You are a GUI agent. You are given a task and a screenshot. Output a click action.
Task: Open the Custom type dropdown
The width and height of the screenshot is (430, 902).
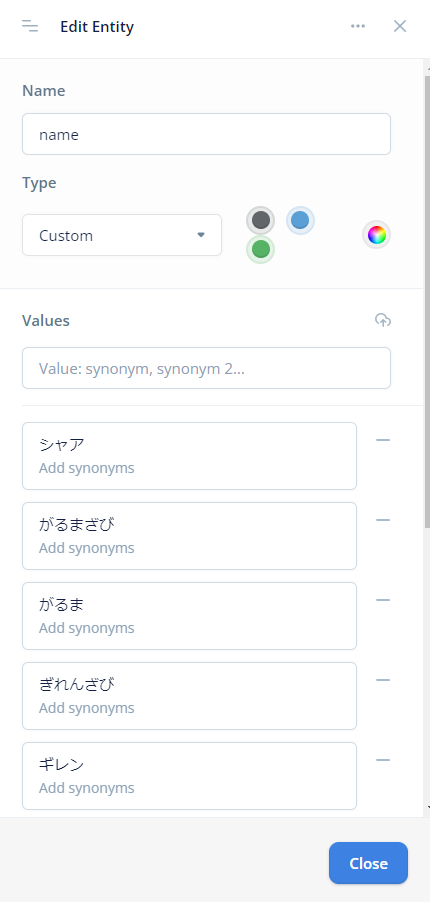[x=122, y=235]
